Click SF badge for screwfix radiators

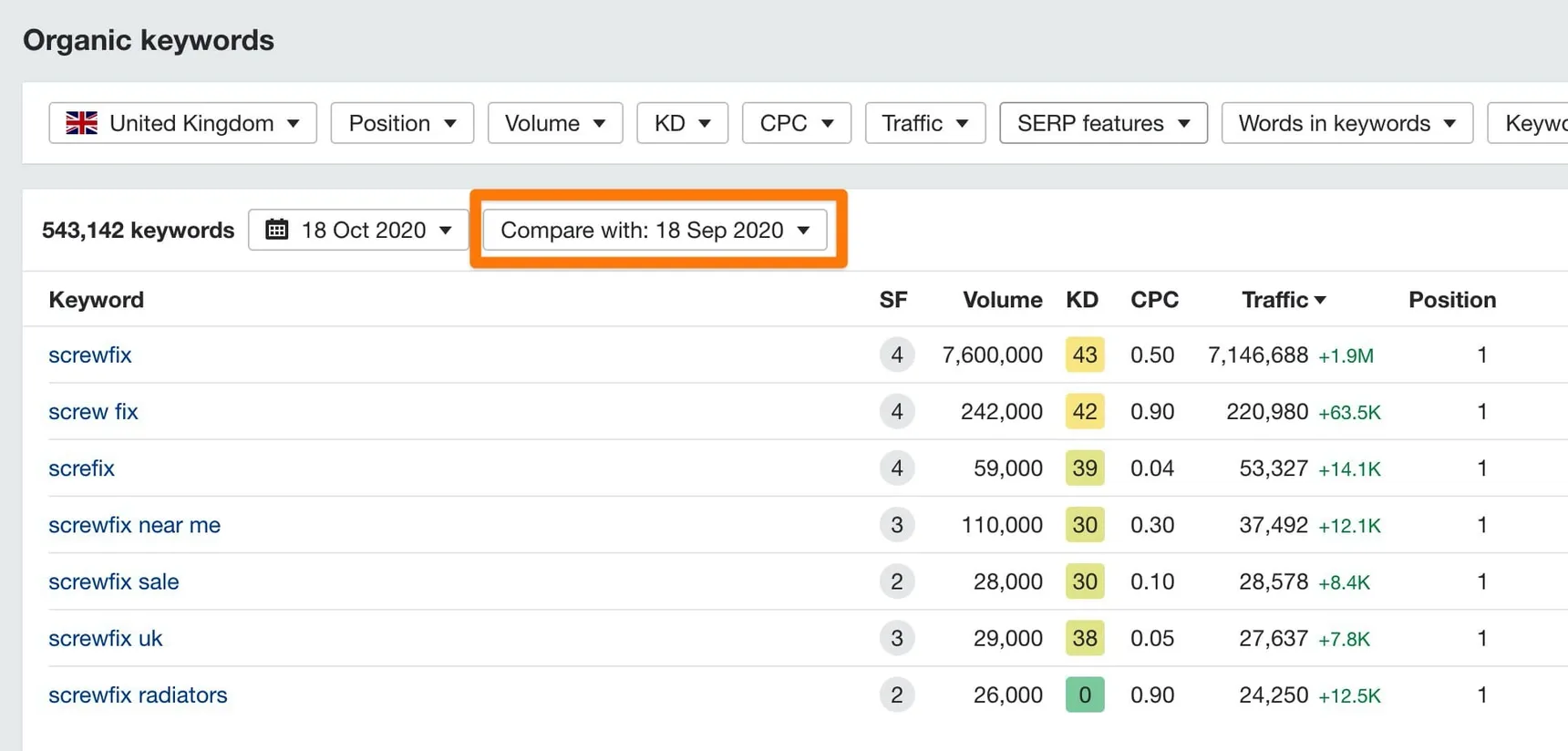[x=897, y=694]
